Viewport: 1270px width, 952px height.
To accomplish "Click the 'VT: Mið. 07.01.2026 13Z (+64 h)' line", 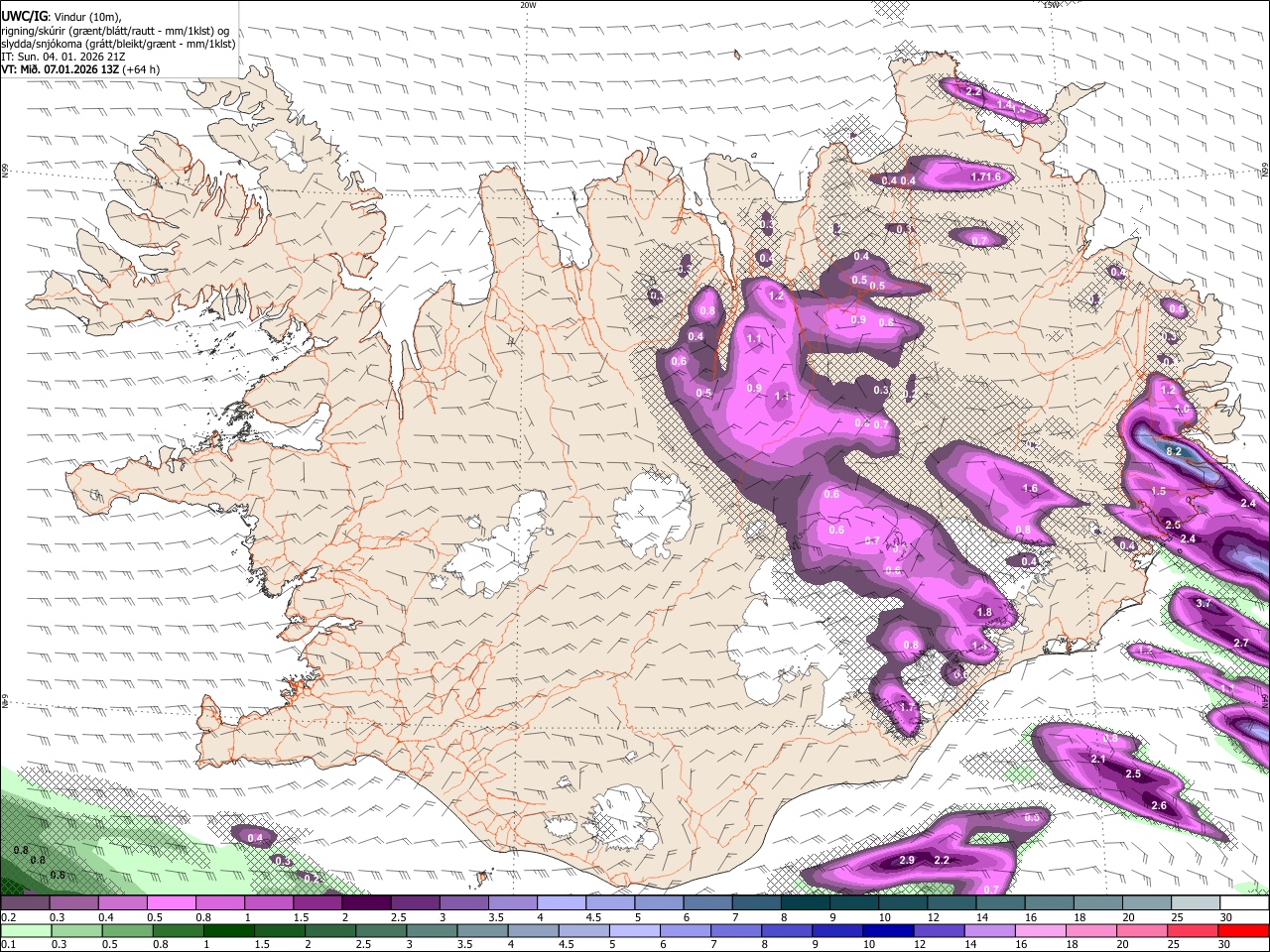I will (x=80, y=69).
